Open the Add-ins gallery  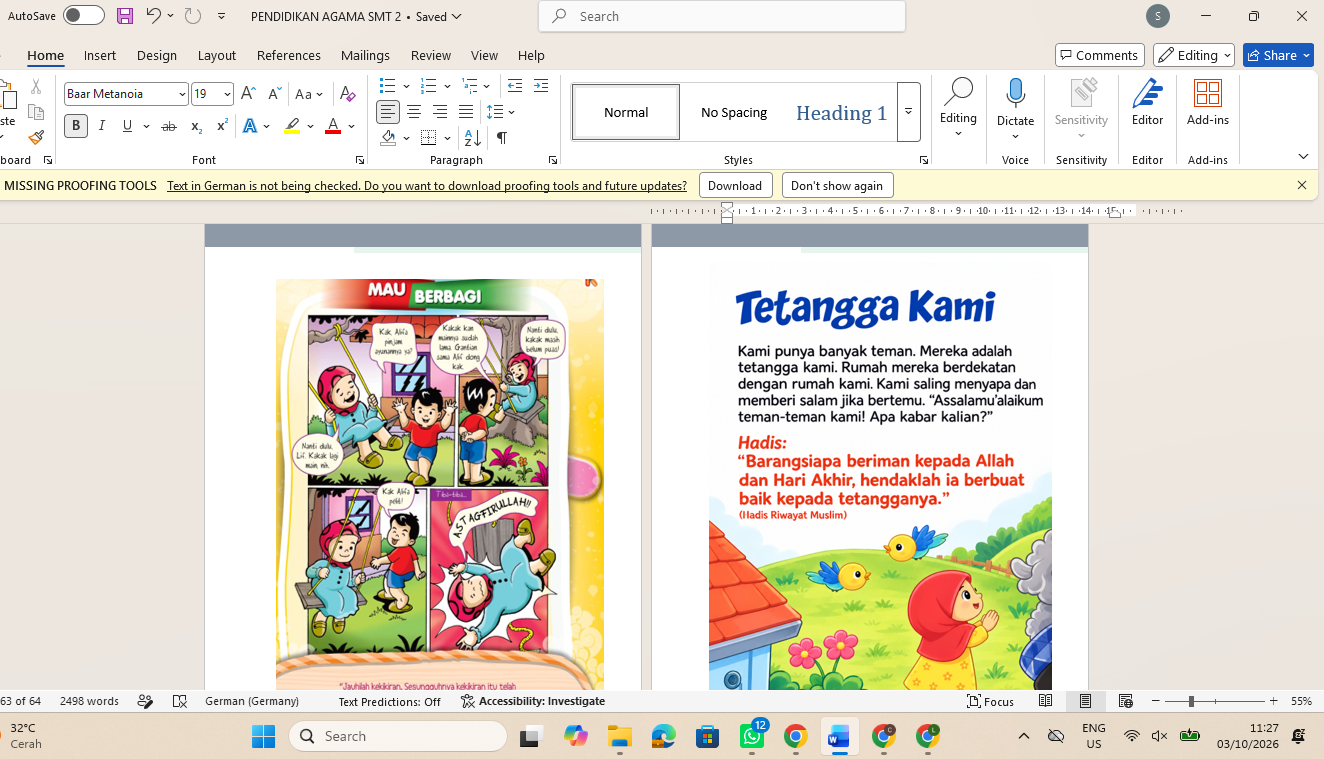click(1208, 103)
